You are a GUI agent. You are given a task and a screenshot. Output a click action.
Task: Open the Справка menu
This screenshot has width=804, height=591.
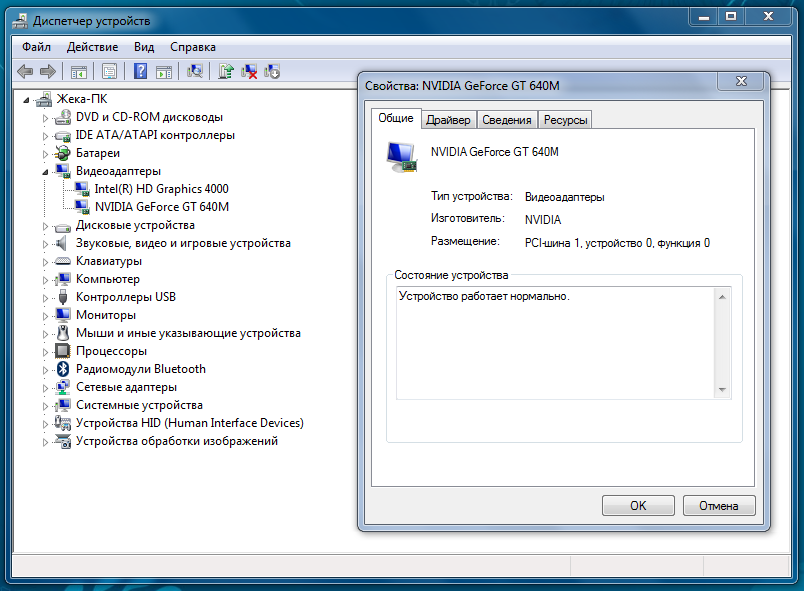pos(193,47)
